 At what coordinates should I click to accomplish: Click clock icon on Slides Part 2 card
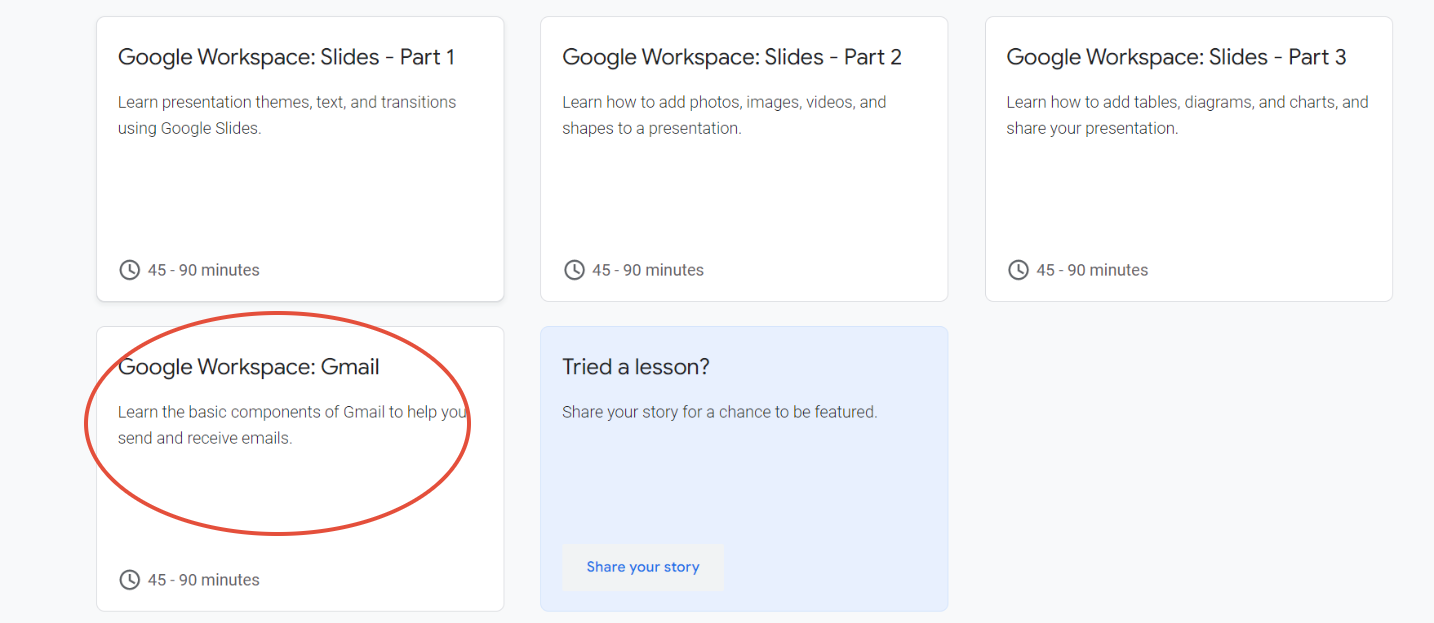coord(574,270)
